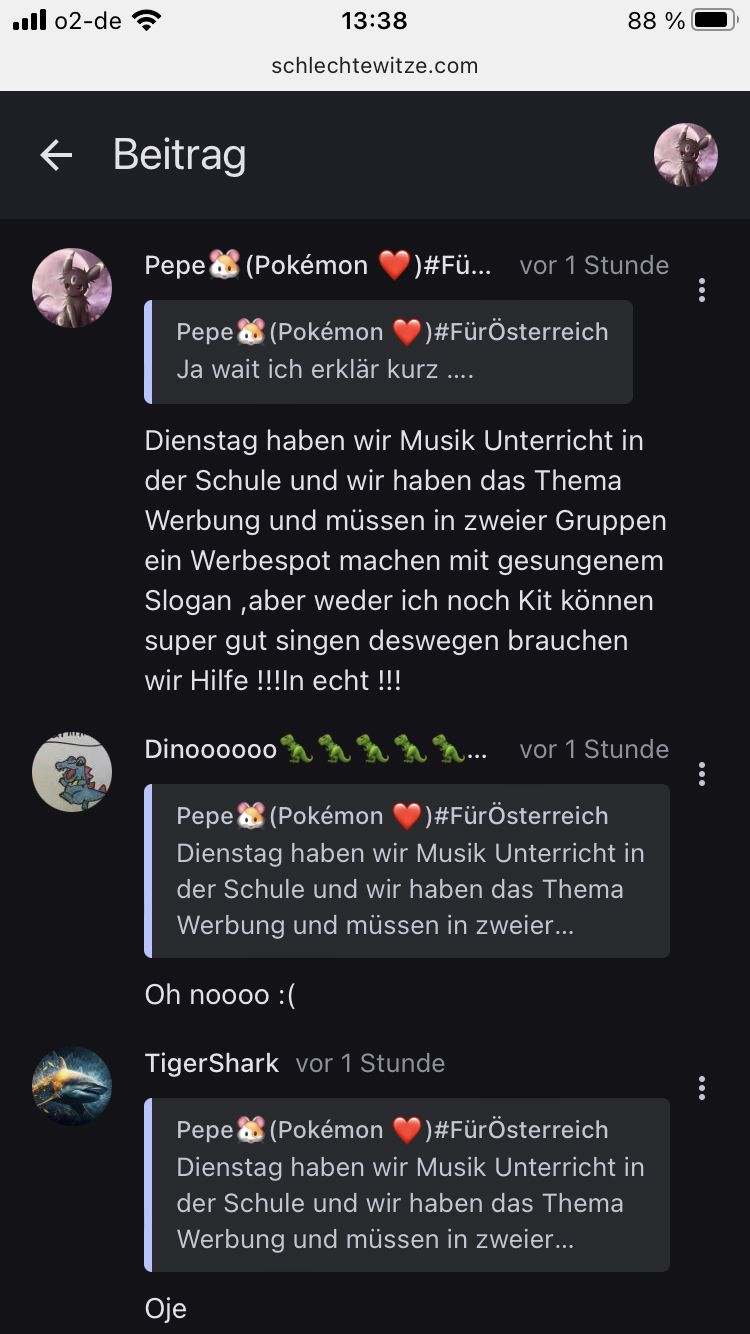Open three-dot menu on Dinoooooo's post
Image resolution: width=750 pixels, height=1334 pixels.
pyautogui.click(x=702, y=774)
